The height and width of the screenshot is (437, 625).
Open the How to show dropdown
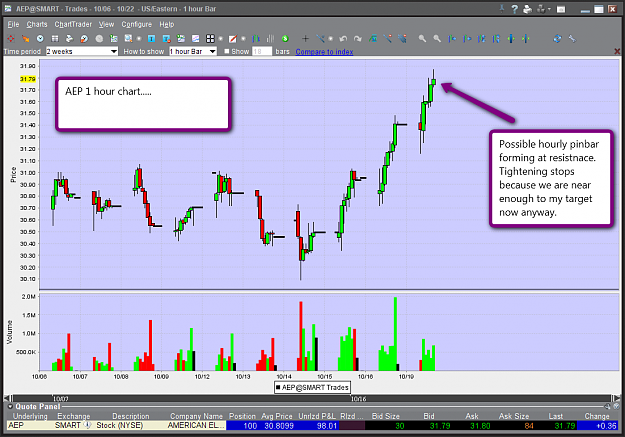pos(193,51)
